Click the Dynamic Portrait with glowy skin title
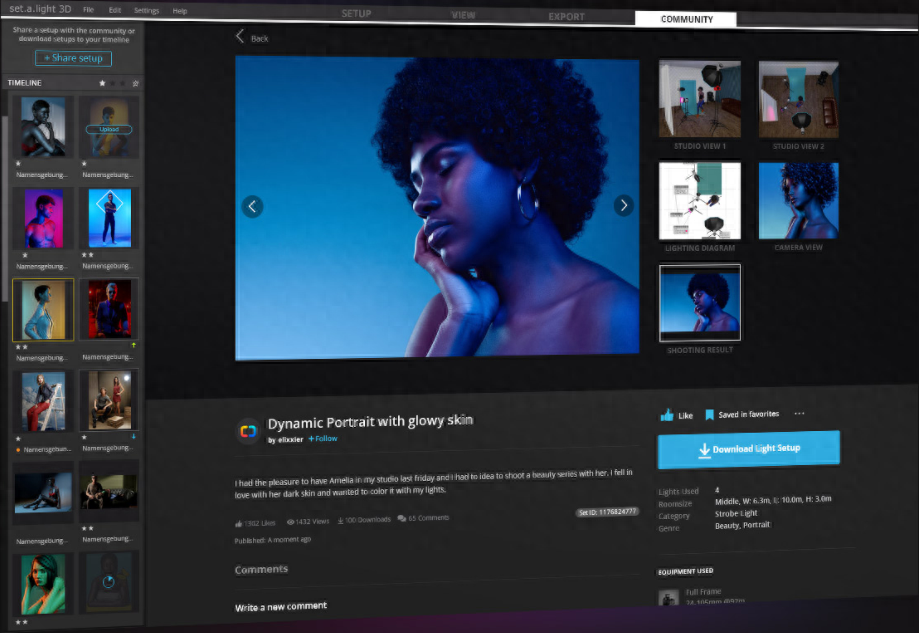Viewport: 919px width, 633px height. [370, 421]
